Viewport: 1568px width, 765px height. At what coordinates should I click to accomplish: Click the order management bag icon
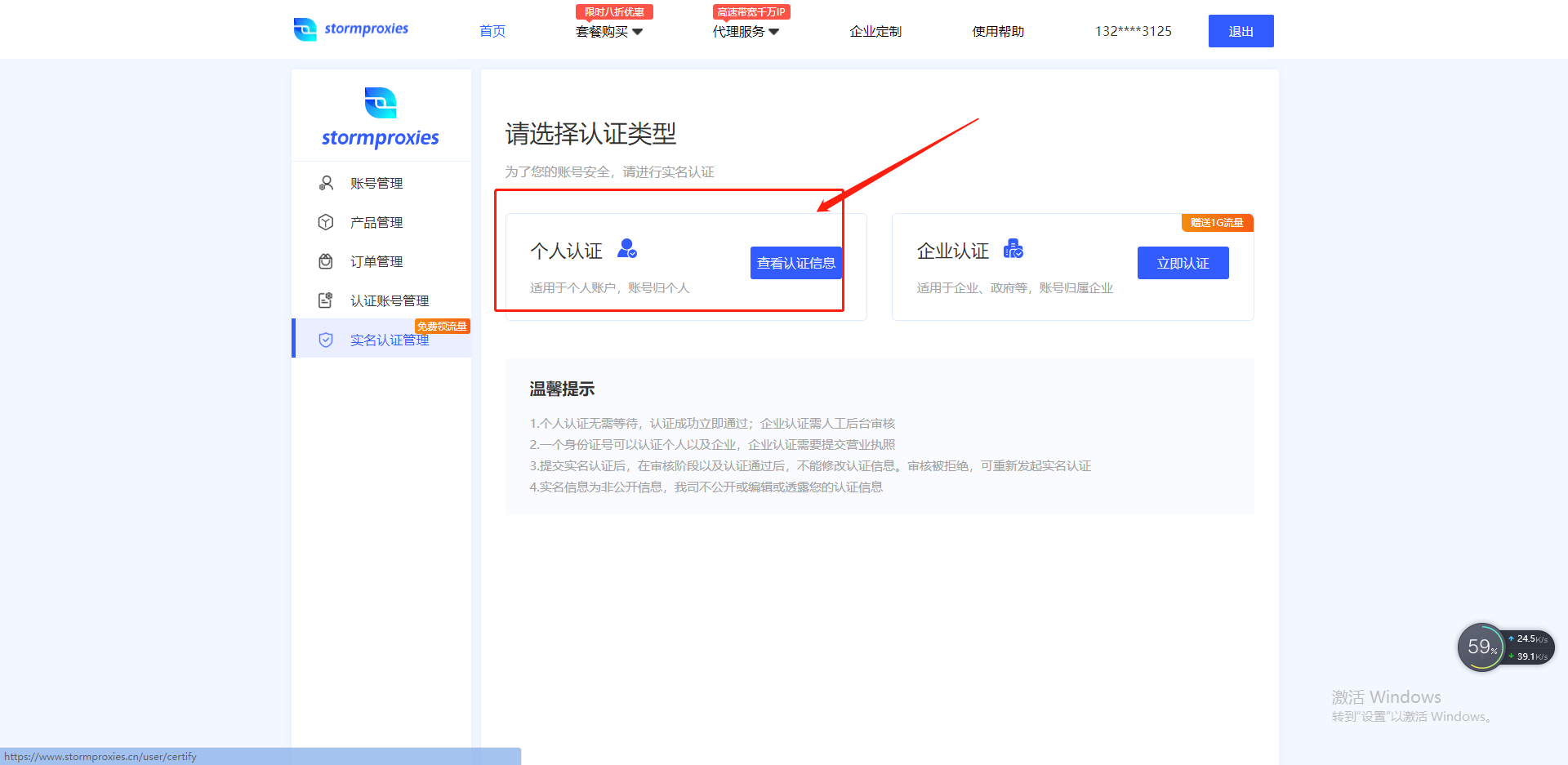[326, 261]
